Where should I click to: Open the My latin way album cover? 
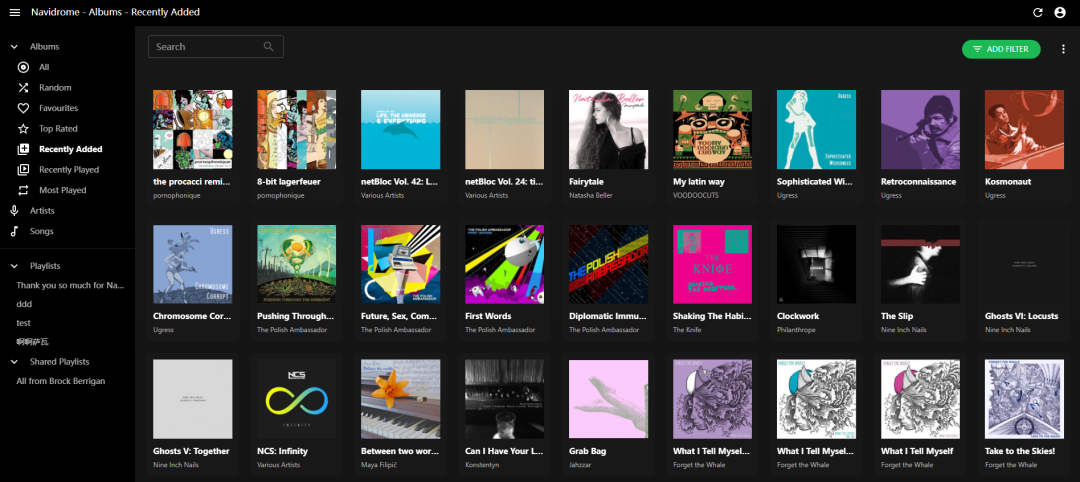tap(712, 129)
